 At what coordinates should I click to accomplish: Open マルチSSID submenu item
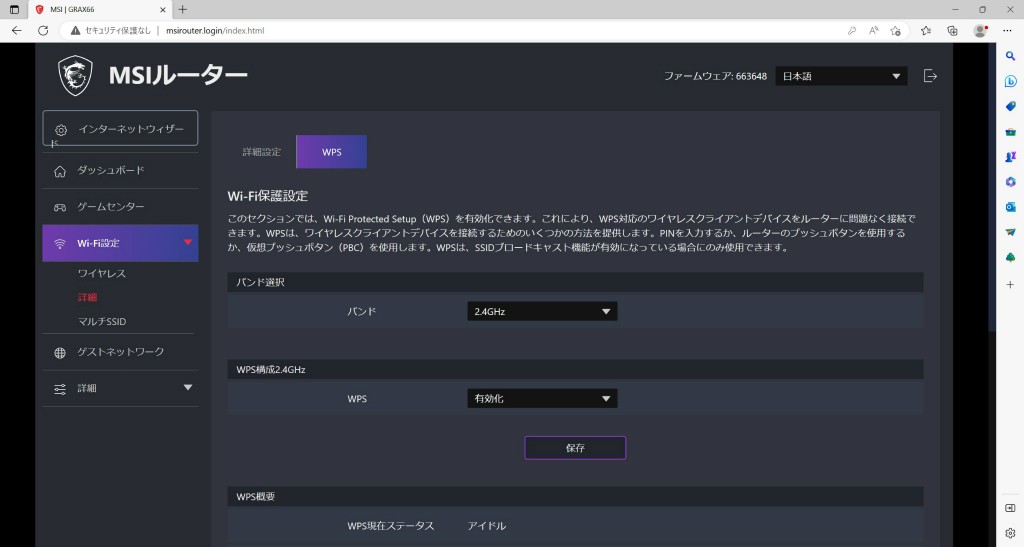102,322
